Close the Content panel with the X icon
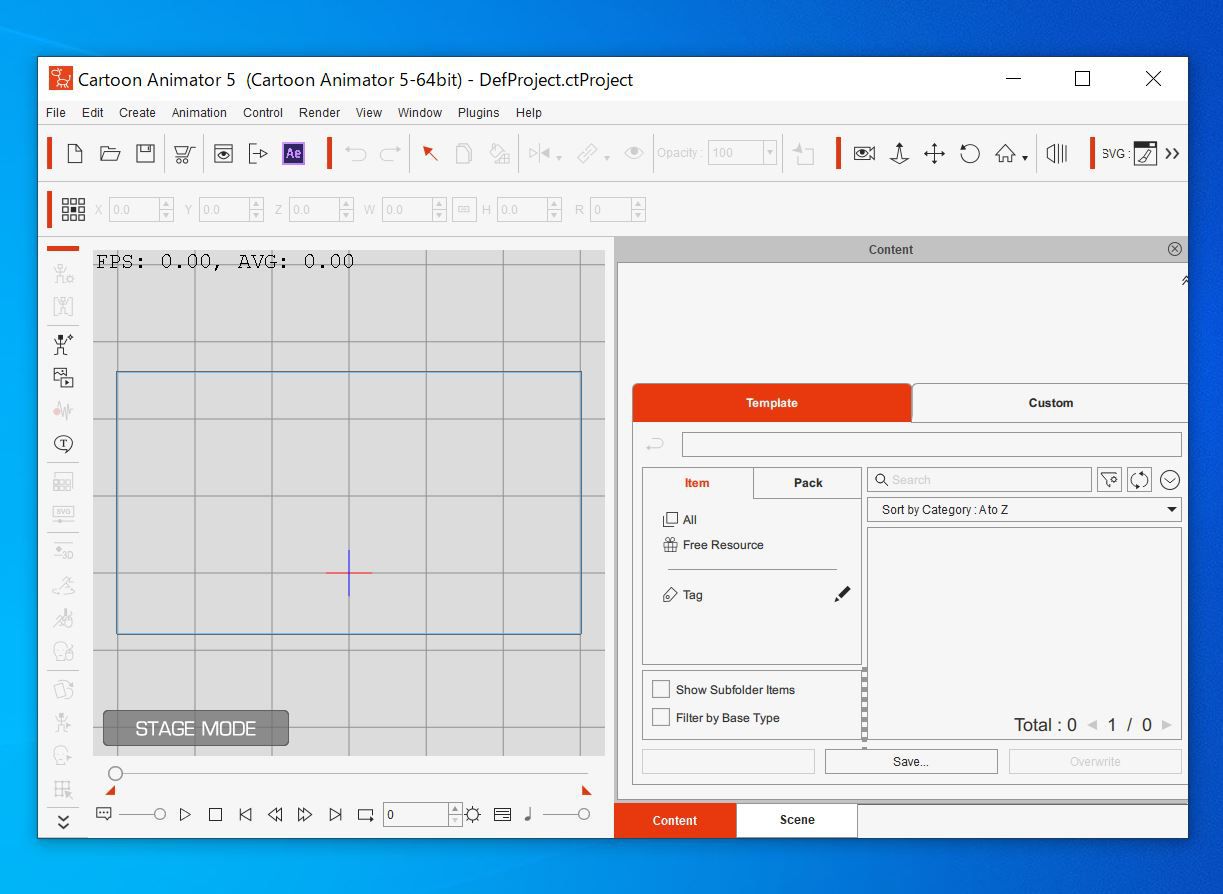This screenshot has width=1223, height=894. tap(1175, 249)
